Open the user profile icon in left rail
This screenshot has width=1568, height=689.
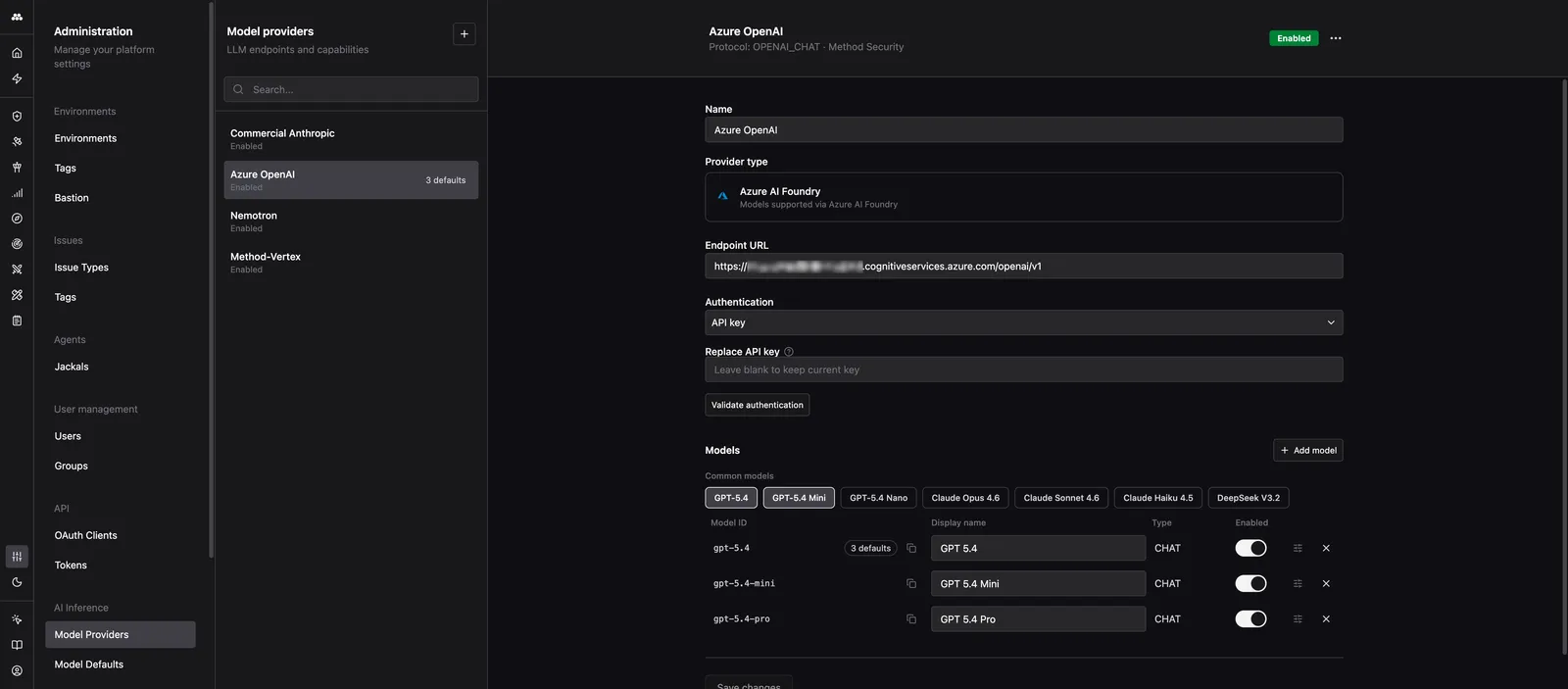(17, 670)
